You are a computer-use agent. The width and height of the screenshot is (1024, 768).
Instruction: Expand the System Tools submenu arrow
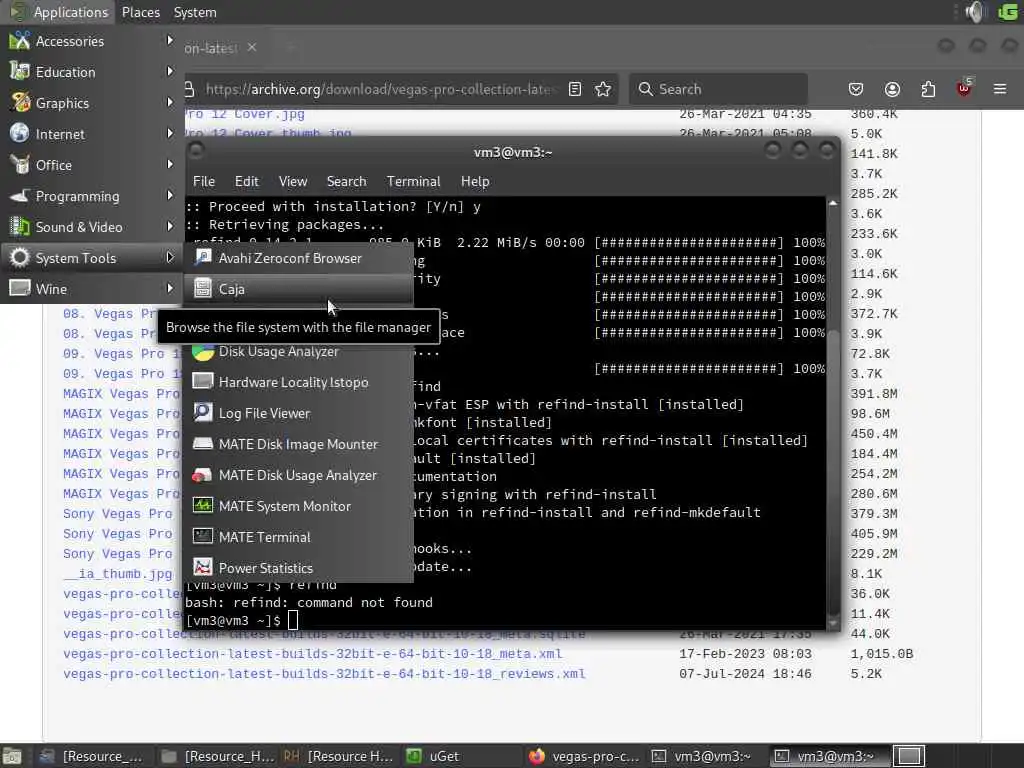[170, 258]
